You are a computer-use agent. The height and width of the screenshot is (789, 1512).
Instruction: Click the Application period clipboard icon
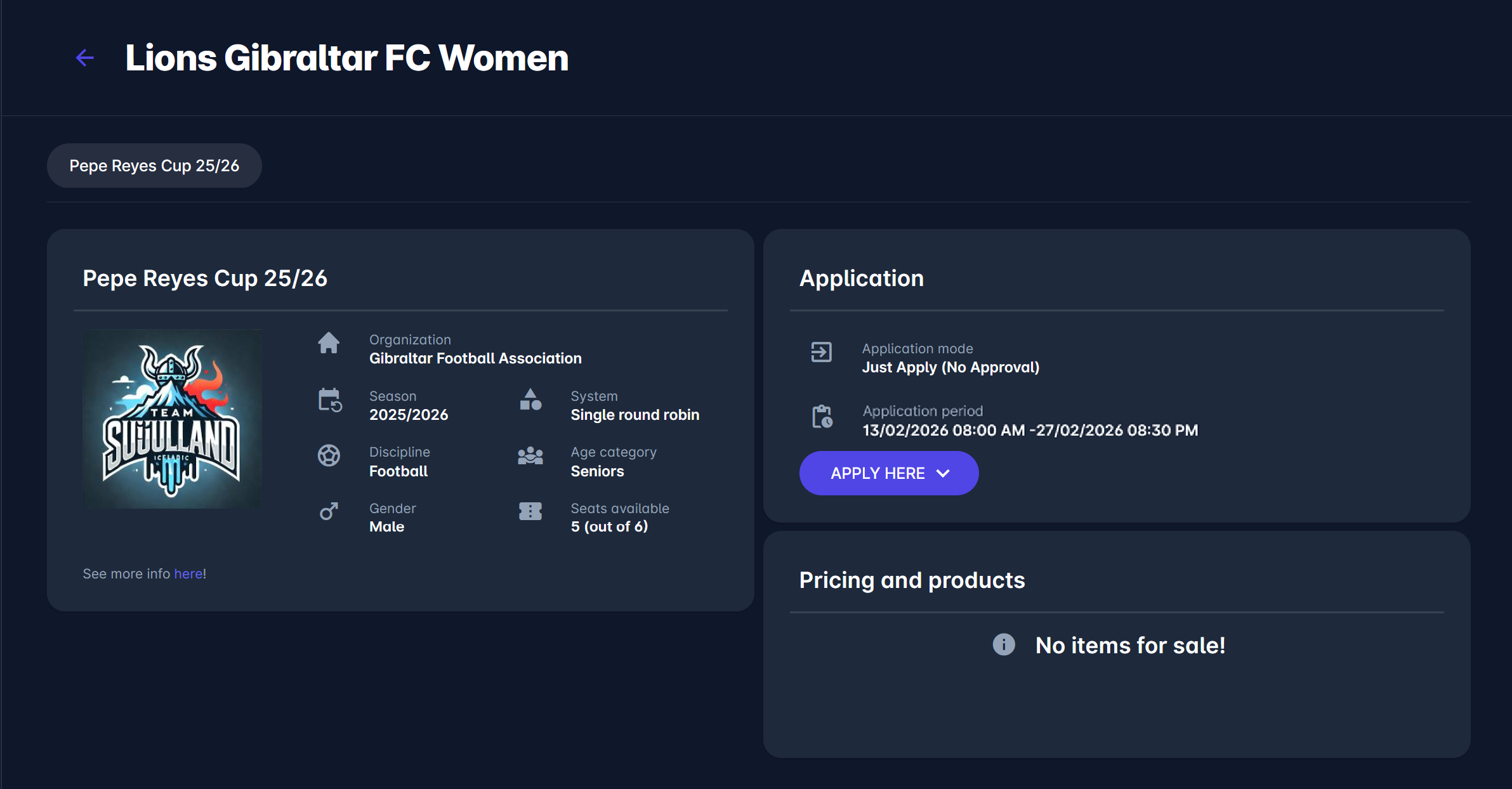822,417
